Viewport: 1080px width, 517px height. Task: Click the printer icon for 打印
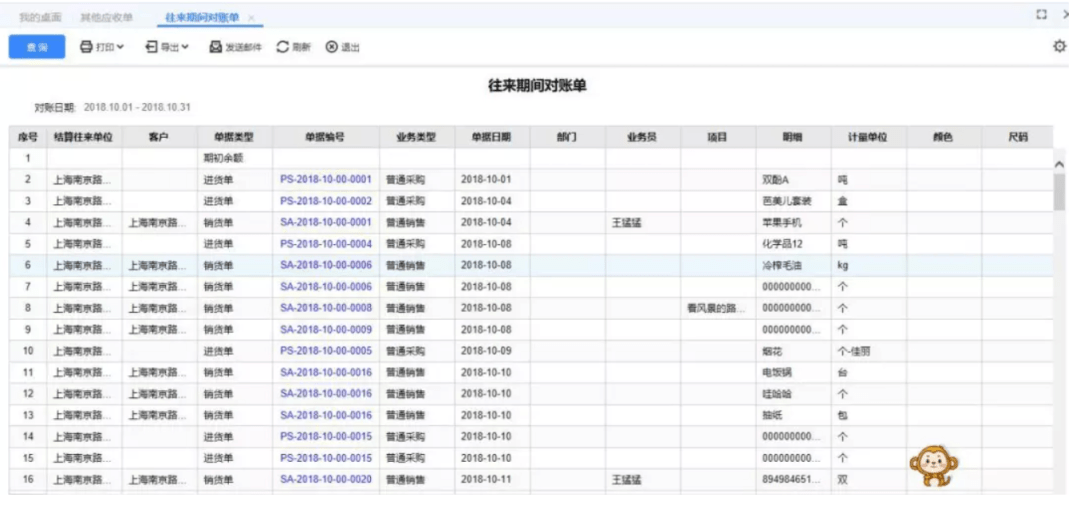click(86, 47)
